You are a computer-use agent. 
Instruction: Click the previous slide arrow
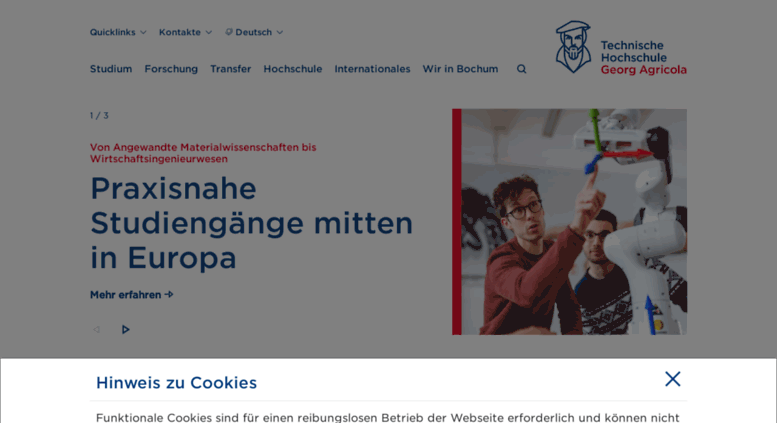click(97, 329)
